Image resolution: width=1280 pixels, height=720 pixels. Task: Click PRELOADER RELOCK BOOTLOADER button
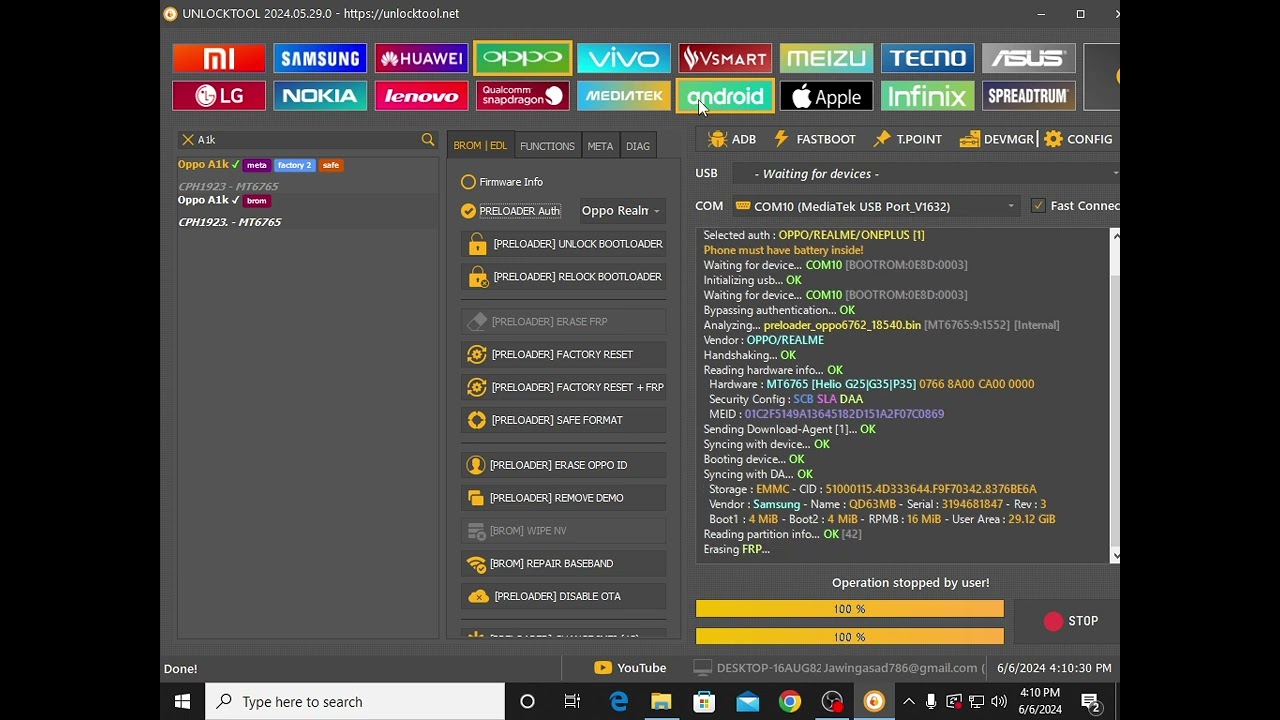563,277
